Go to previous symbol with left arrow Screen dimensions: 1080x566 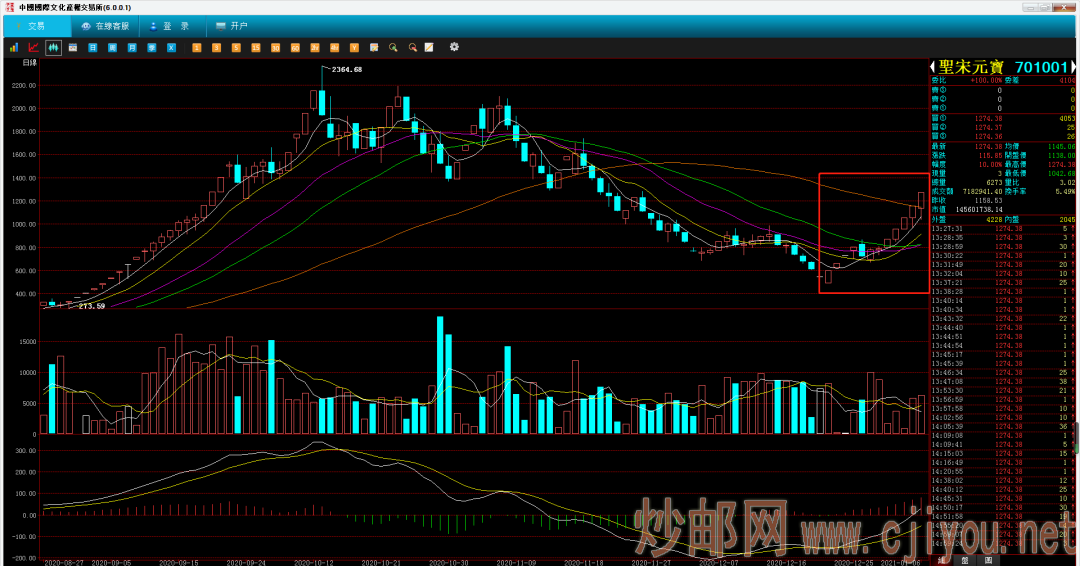(933, 66)
